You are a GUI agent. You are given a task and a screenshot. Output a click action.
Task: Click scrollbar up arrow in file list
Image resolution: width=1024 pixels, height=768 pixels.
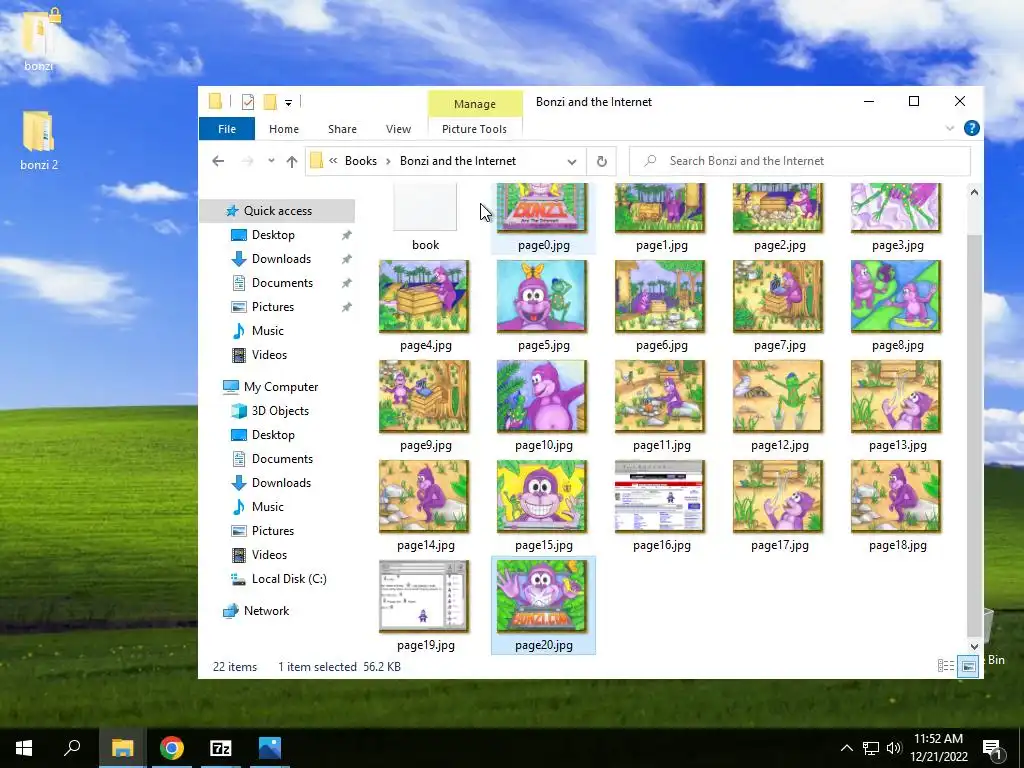[974, 192]
